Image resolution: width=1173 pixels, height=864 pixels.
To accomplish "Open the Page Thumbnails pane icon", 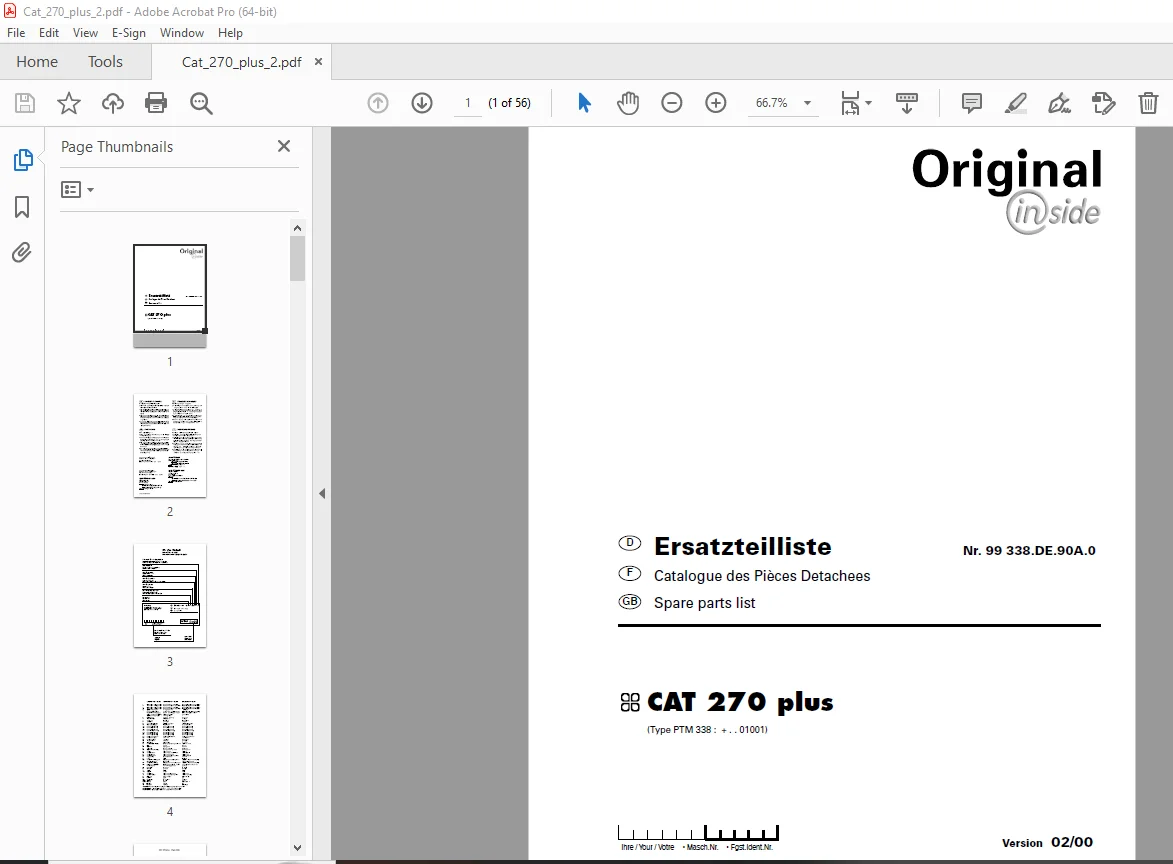I will click(x=22, y=160).
